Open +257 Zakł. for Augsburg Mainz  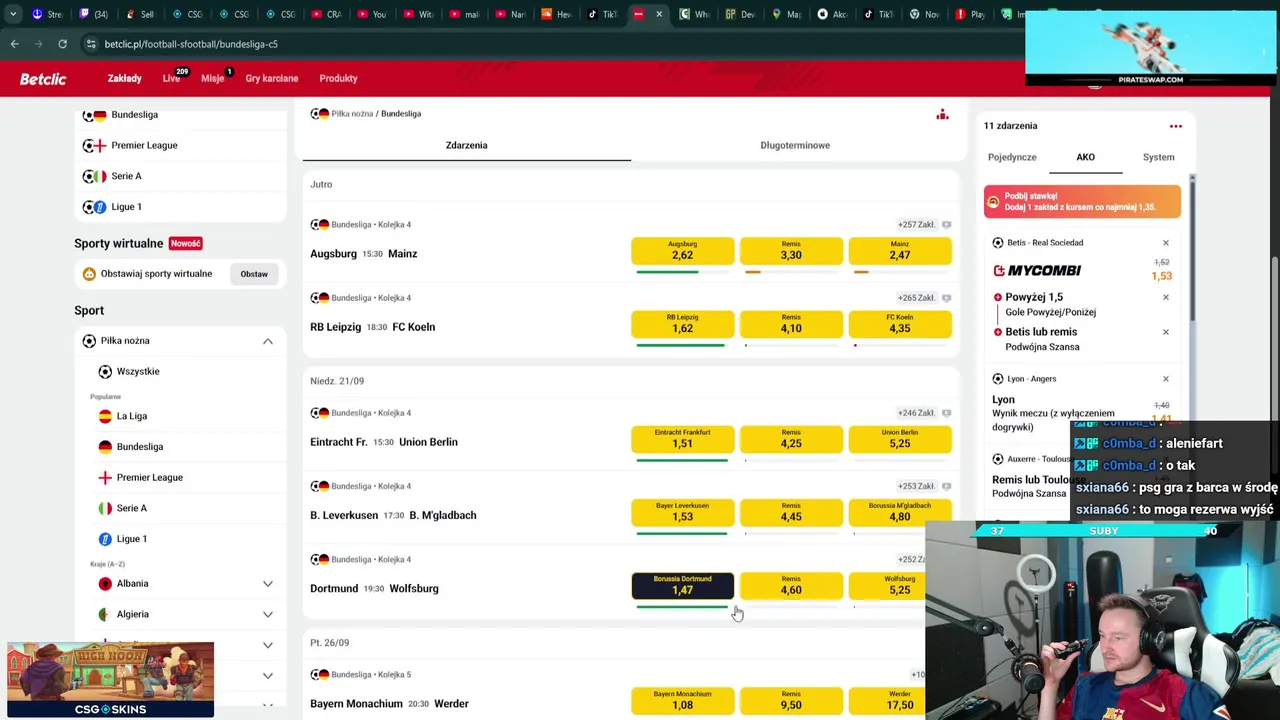tap(916, 225)
